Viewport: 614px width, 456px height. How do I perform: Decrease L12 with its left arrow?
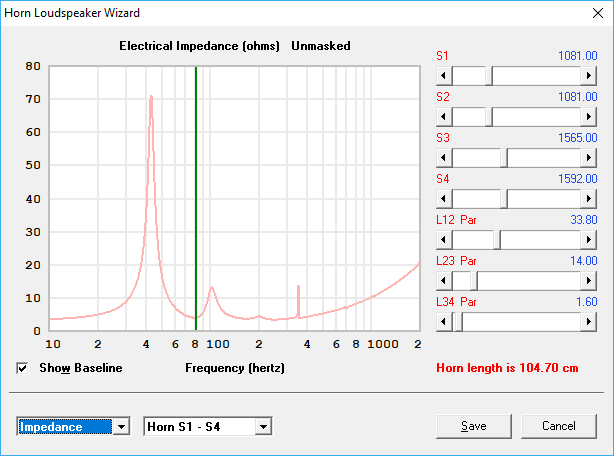444,240
